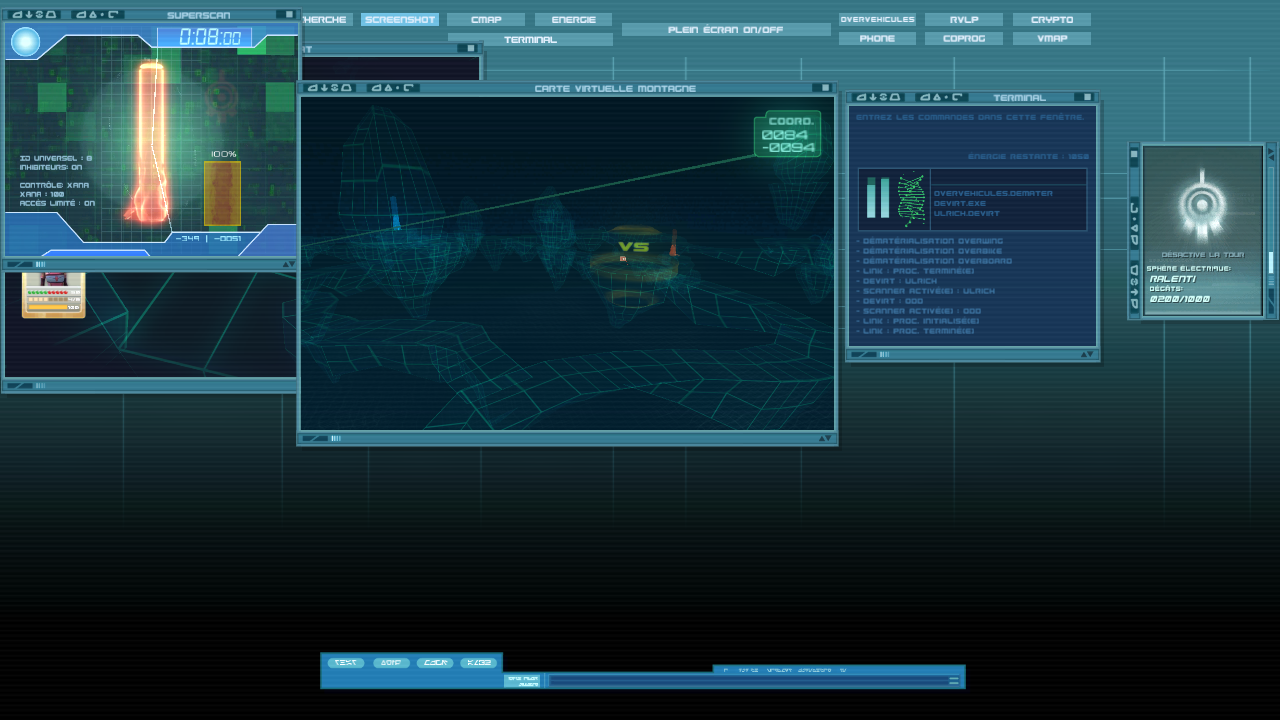Open the SCREENSHOT function button

pyautogui.click(x=400, y=20)
